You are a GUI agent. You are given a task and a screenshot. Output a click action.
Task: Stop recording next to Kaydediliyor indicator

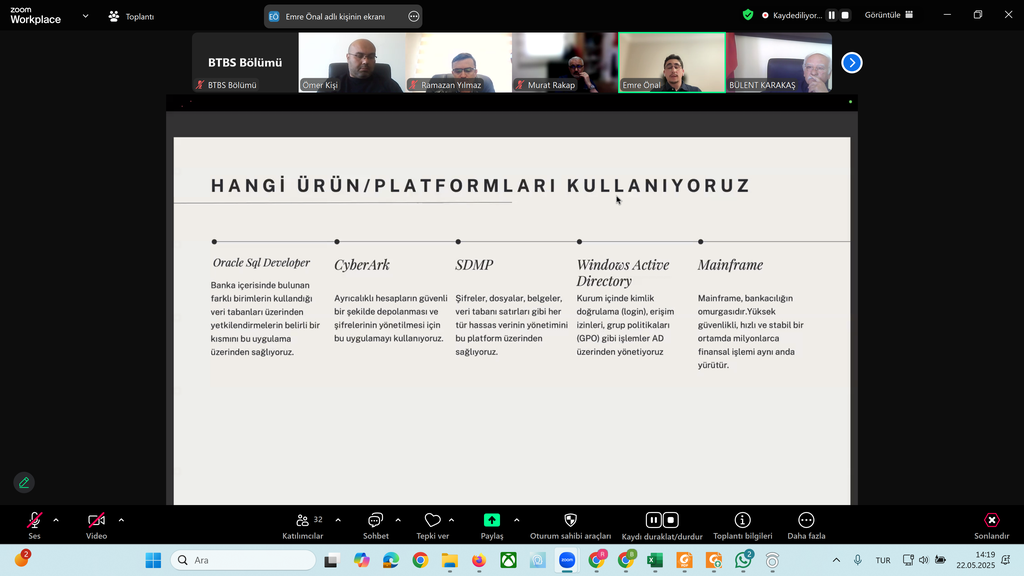pos(845,15)
